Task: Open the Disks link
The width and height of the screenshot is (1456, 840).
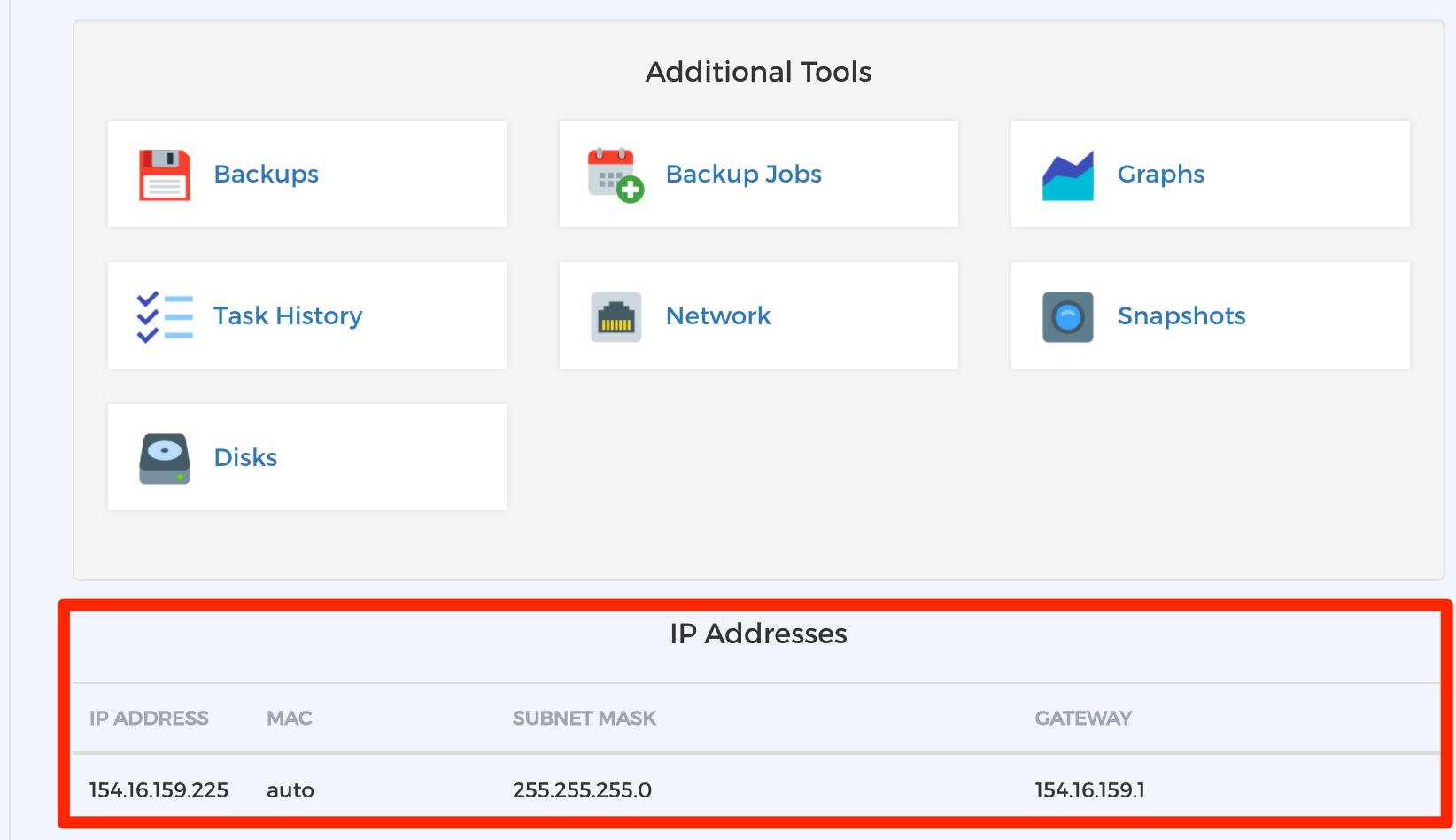Action: tap(245, 457)
